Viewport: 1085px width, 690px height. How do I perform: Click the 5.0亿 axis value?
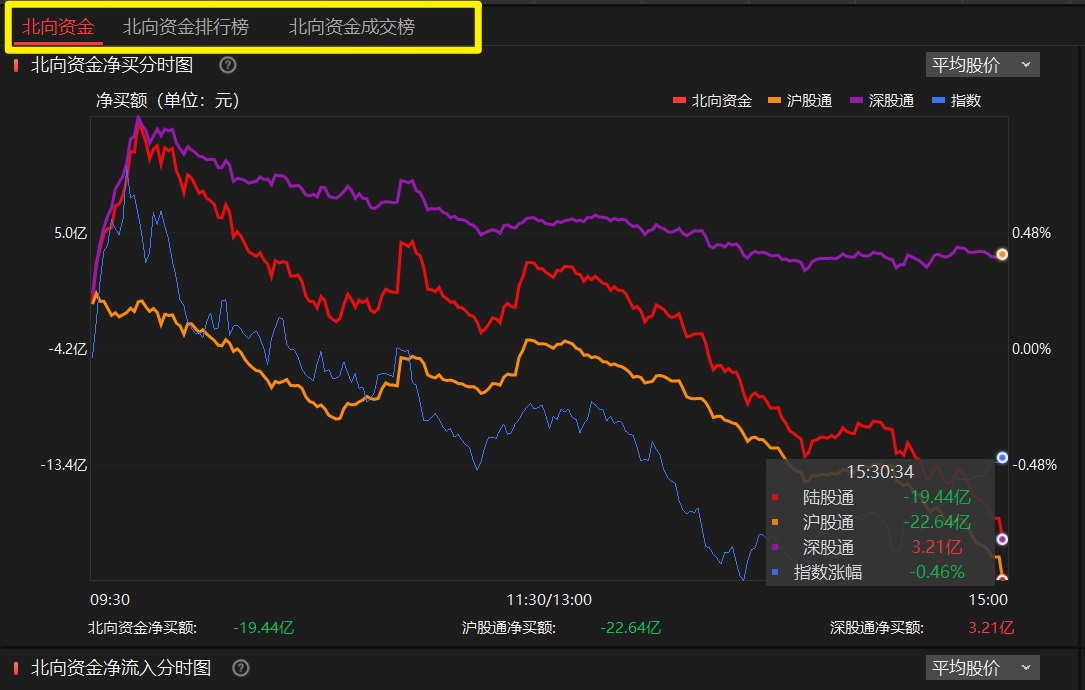(x=71, y=233)
